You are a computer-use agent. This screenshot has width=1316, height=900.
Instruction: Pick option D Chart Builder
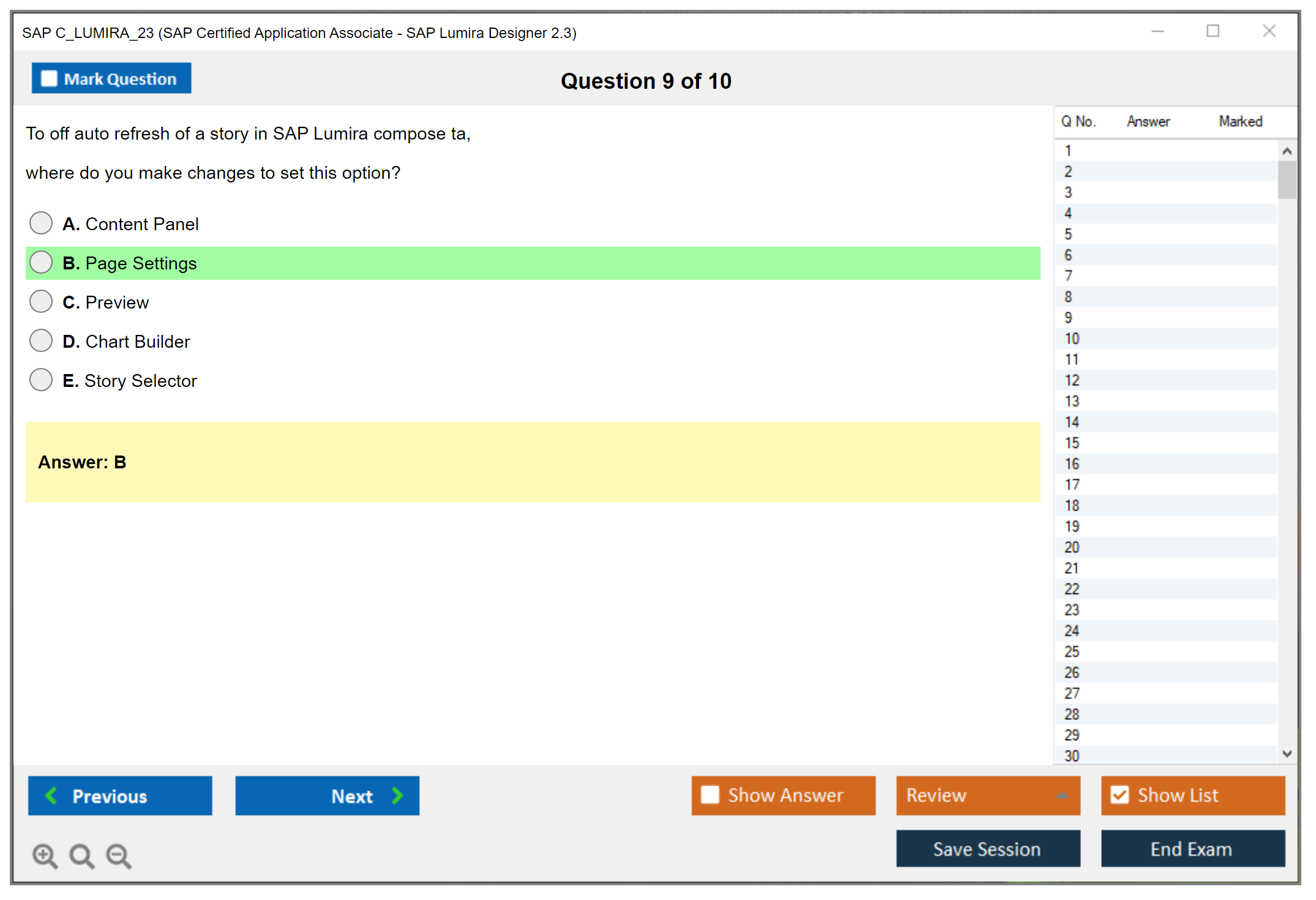[41, 340]
